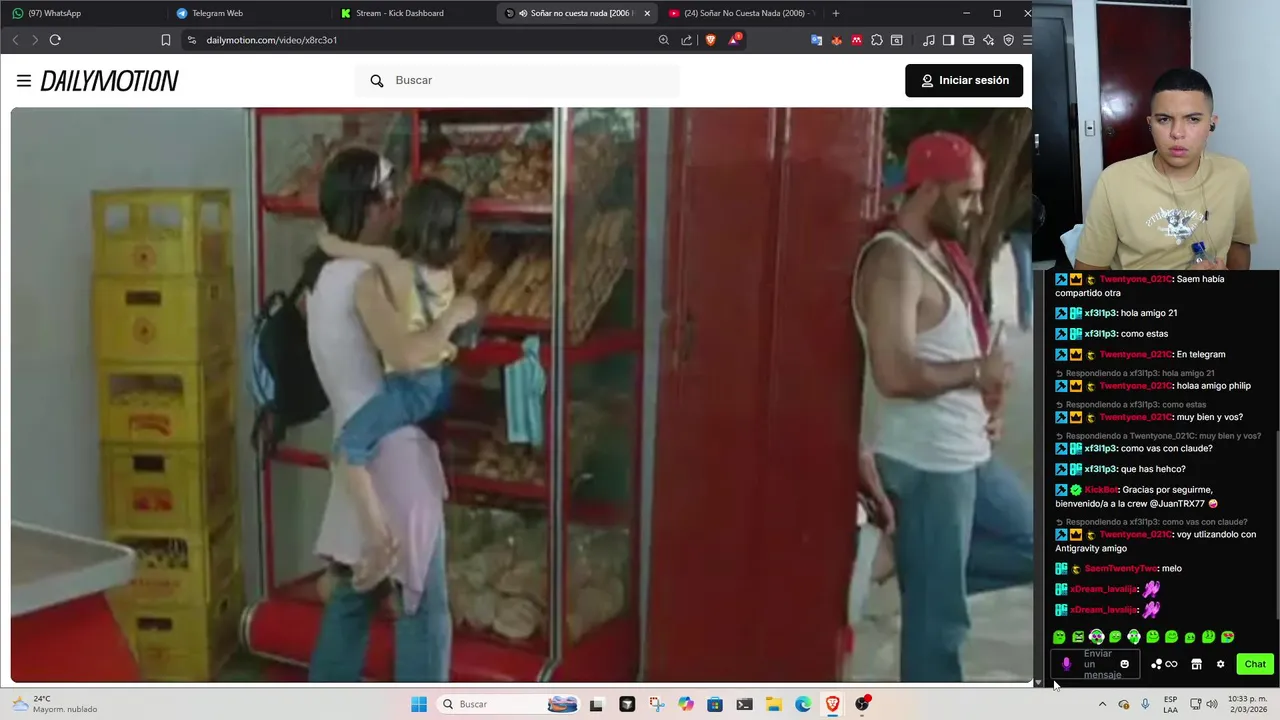
Task: Toggle the browser sidebar panel
Action: tap(949, 40)
